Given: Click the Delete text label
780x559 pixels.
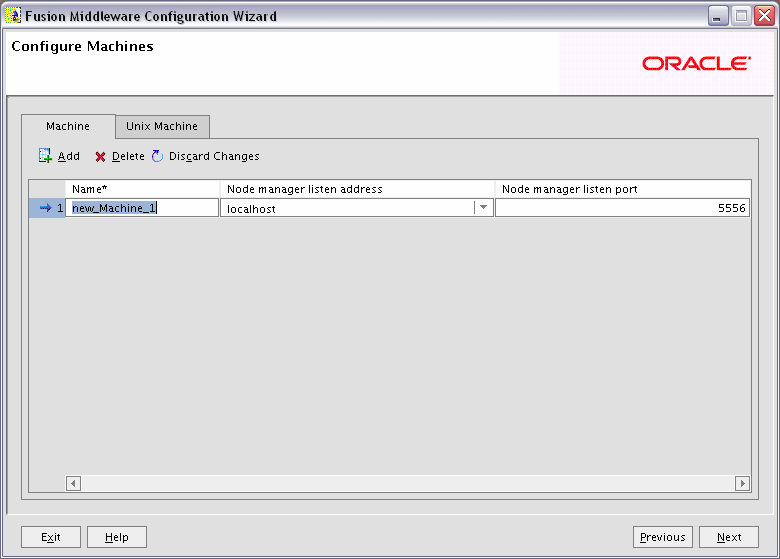Looking at the screenshot, I should [x=128, y=156].
